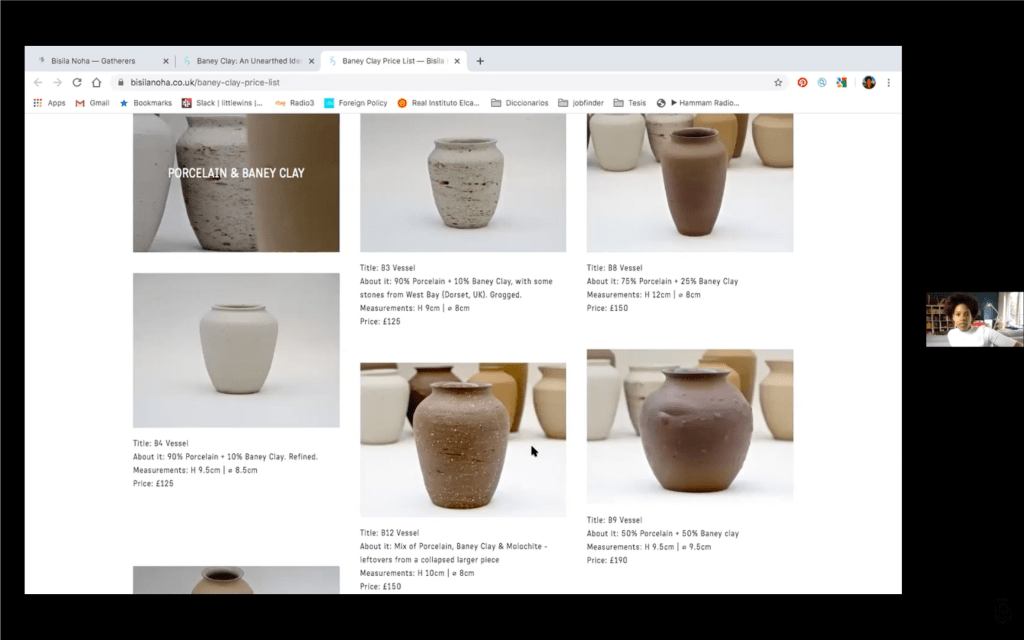Open the Pinterest extension icon
Image resolution: width=1024 pixels, height=640 pixels.
802,83
